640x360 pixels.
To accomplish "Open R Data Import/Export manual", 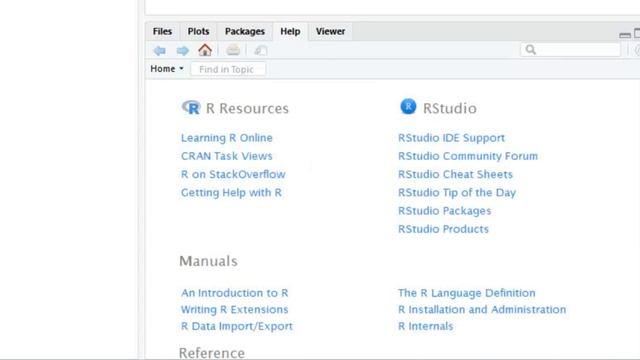I will (x=237, y=326).
